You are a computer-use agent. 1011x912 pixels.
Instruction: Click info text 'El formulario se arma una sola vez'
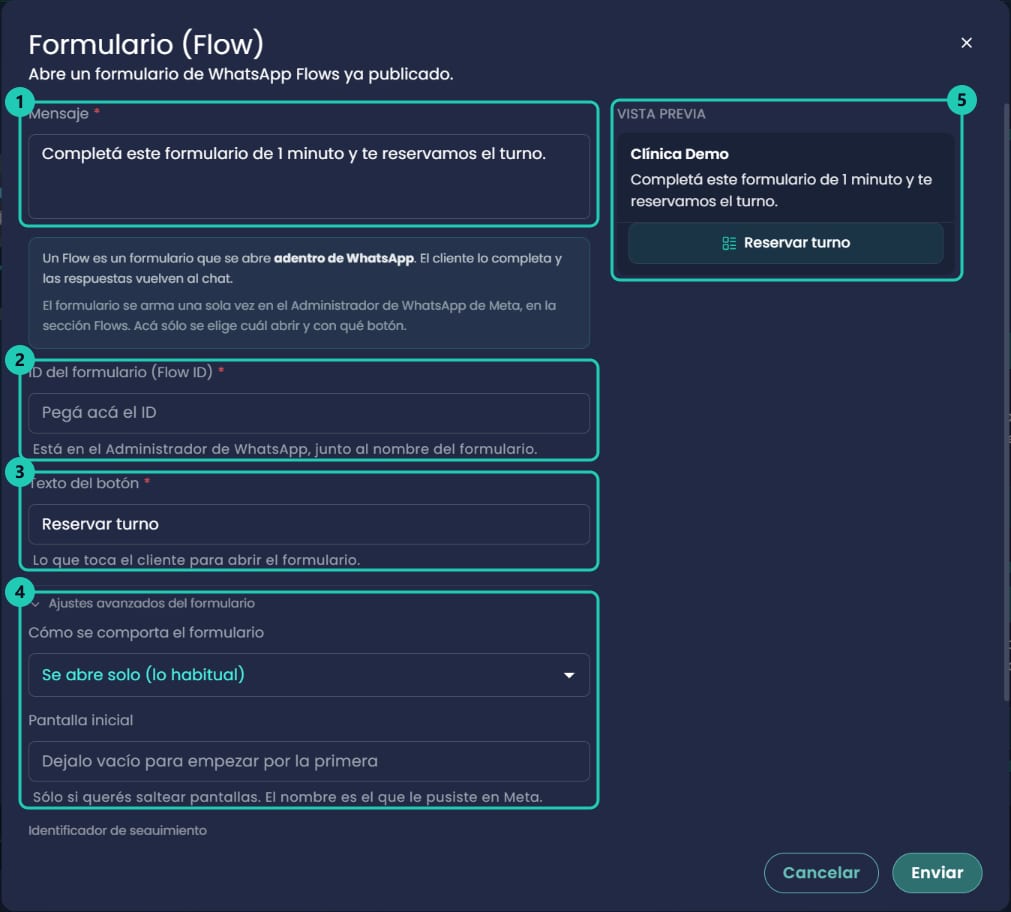[x=299, y=315]
